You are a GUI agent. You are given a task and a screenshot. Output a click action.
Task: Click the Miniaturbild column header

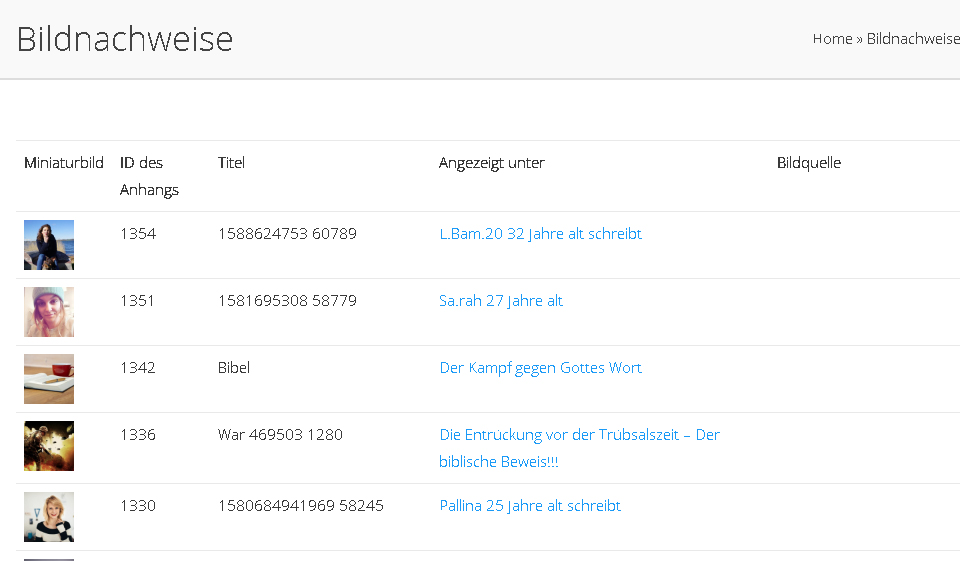click(x=64, y=163)
